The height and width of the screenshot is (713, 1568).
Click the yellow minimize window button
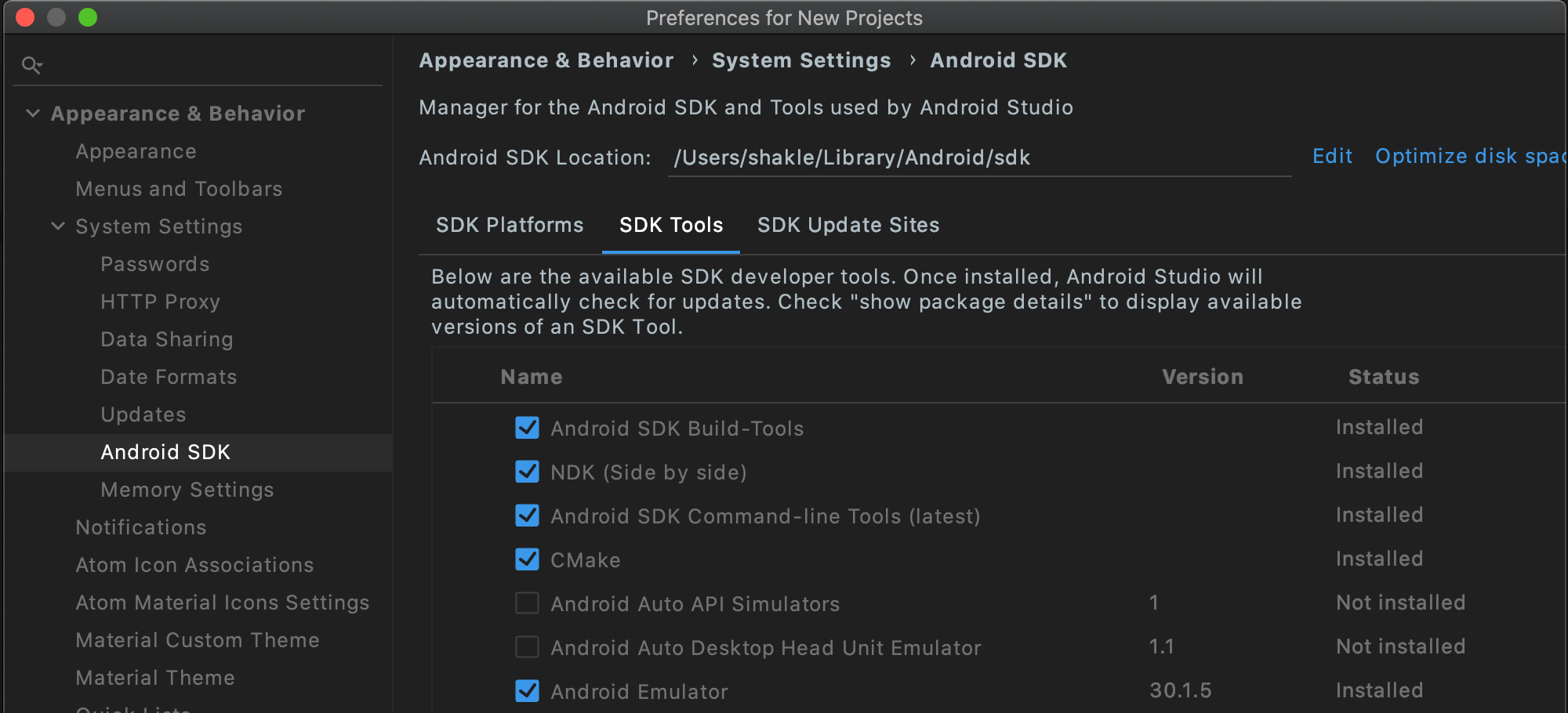(56, 17)
